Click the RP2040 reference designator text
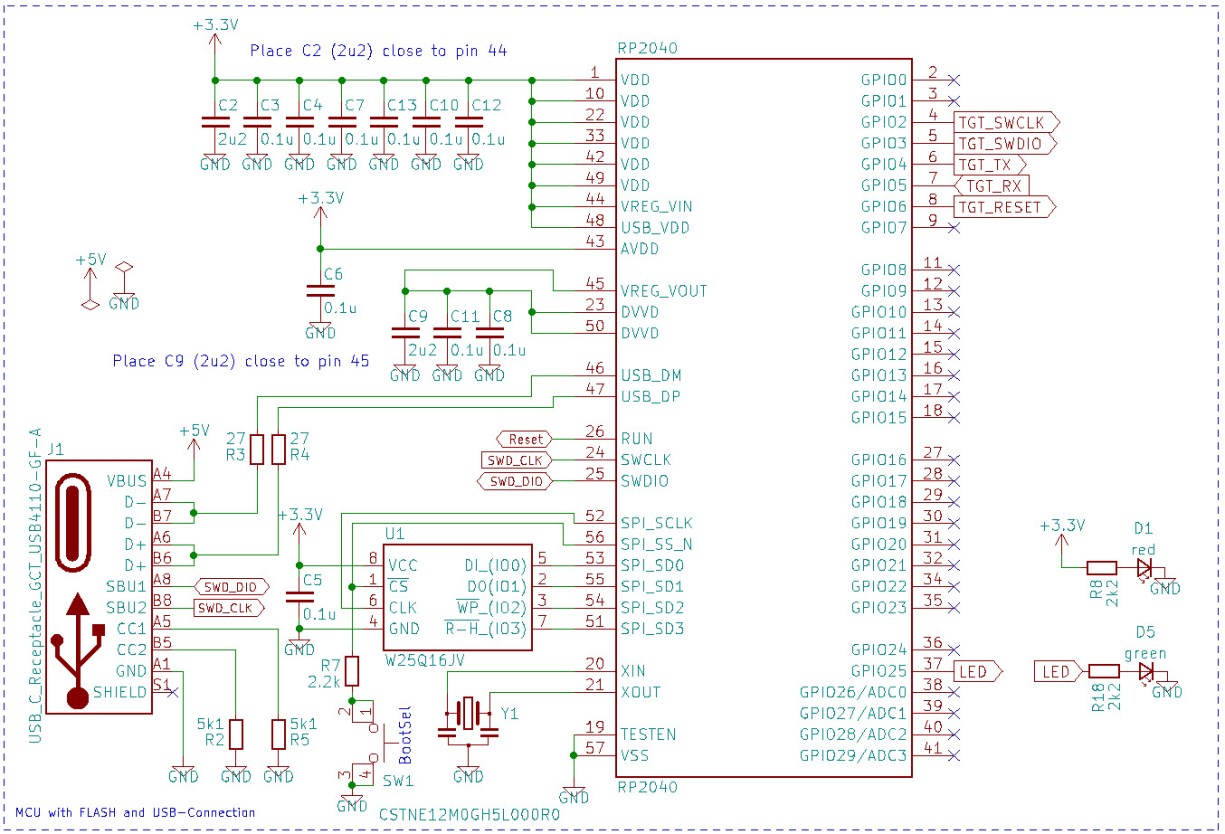1225x834 pixels. point(646,46)
